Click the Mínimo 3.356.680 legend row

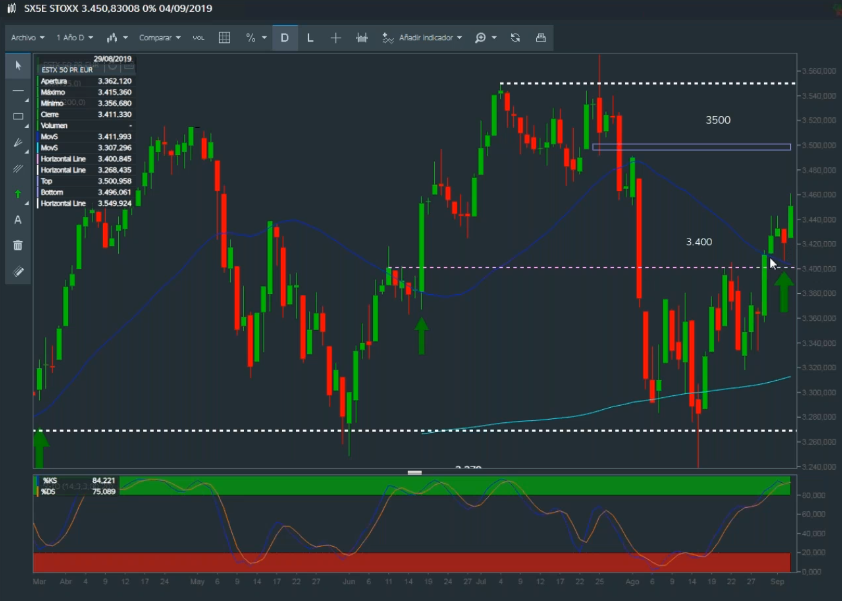(x=85, y=103)
